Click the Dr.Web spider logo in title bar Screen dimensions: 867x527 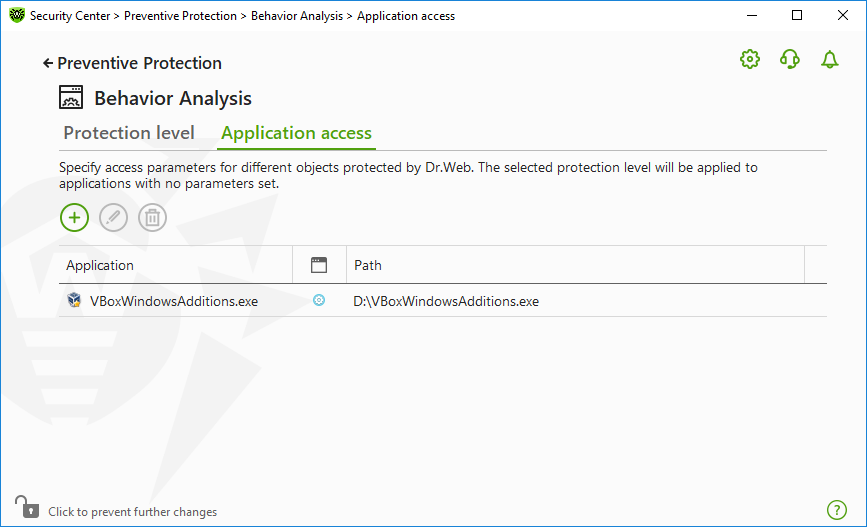(x=17, y=15)
